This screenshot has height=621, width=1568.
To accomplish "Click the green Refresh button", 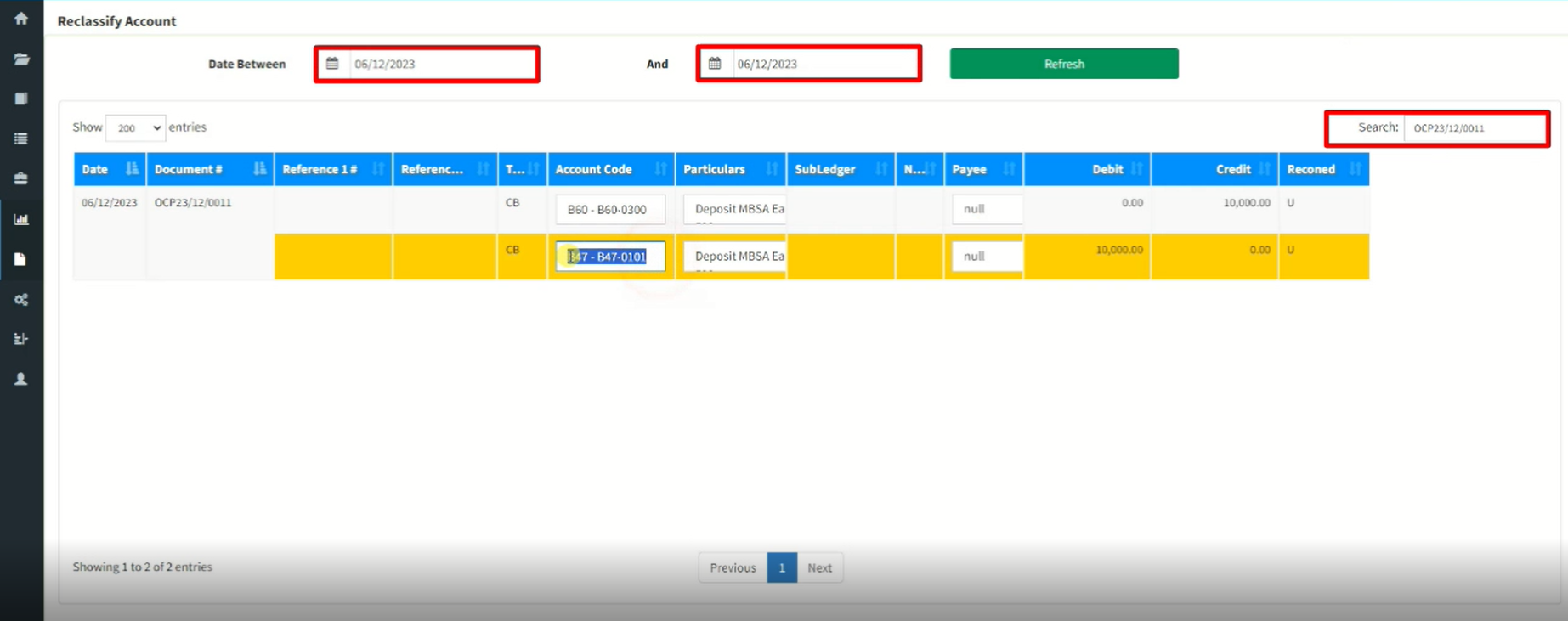I will click(x=1063, y=64).
